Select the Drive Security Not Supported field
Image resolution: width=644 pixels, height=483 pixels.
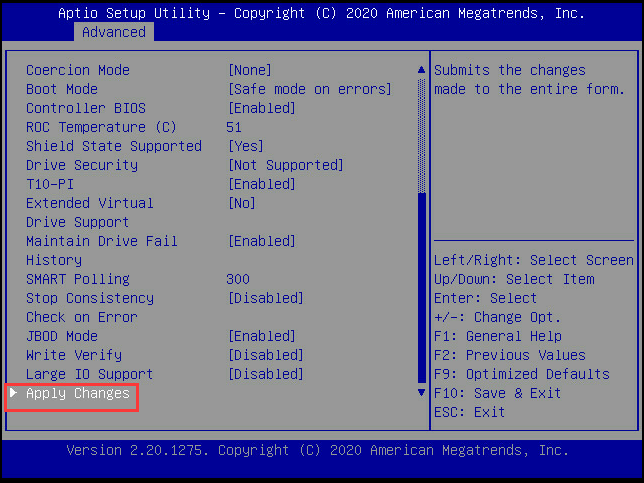pyautogui.click(x=285, y=165)
